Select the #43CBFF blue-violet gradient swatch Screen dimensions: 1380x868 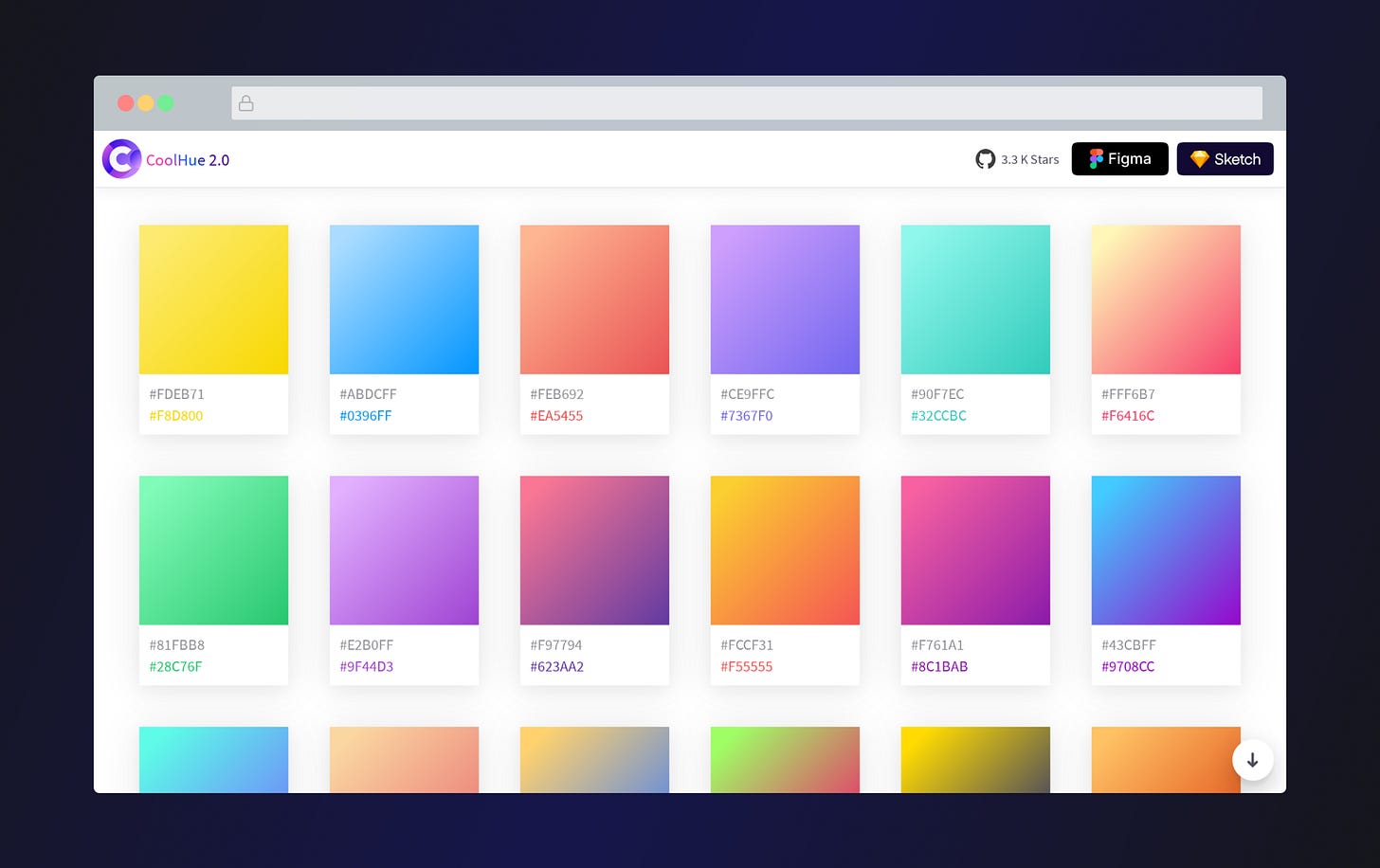pos(1167,551)
